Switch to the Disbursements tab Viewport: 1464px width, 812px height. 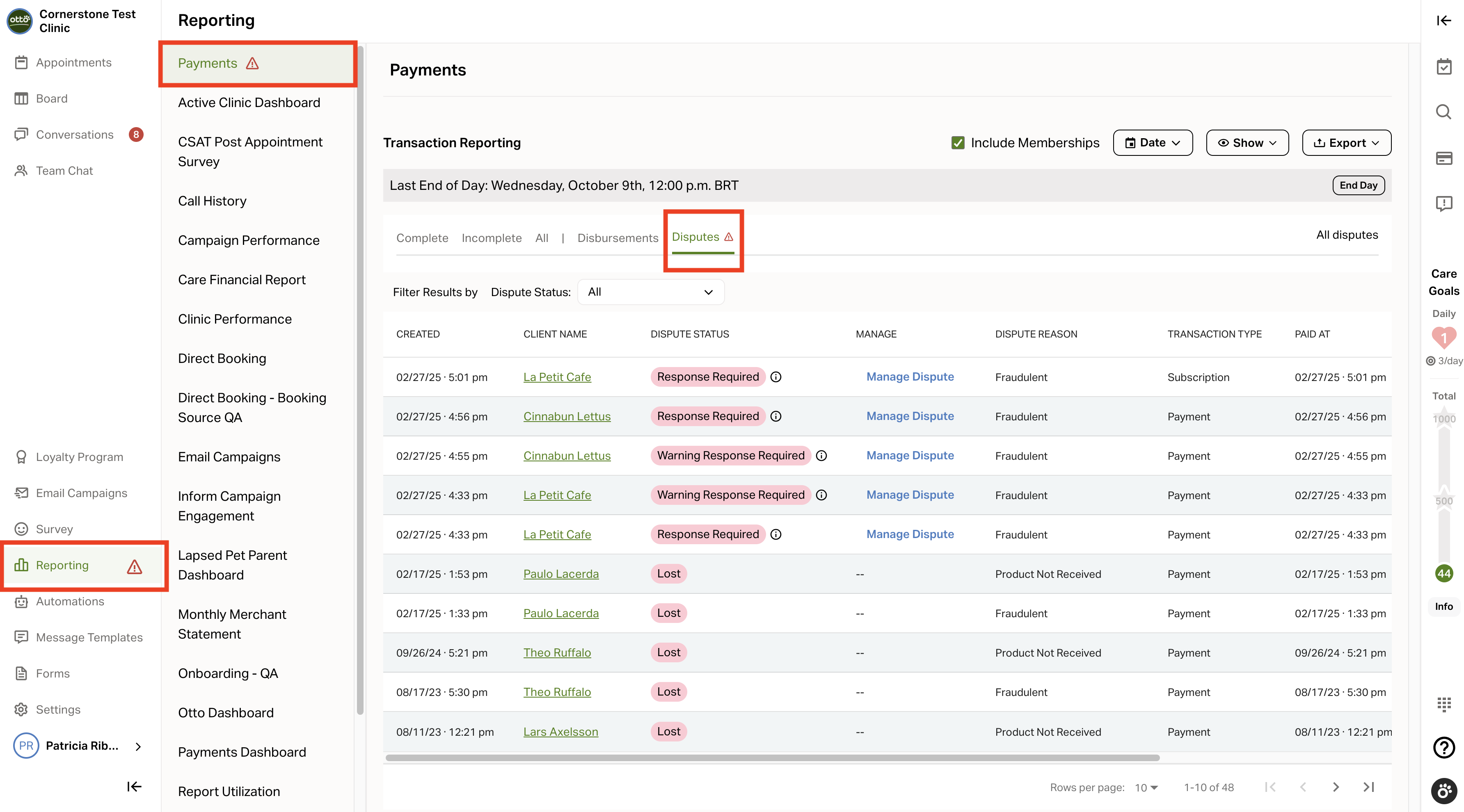(618, 238)
